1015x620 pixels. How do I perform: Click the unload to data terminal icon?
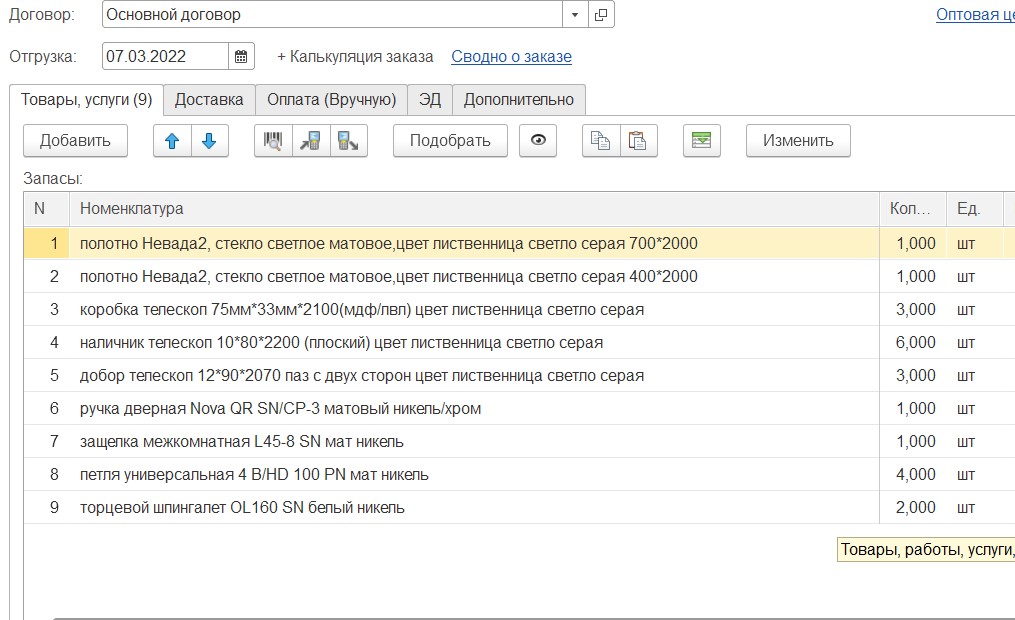coord(348,141)
